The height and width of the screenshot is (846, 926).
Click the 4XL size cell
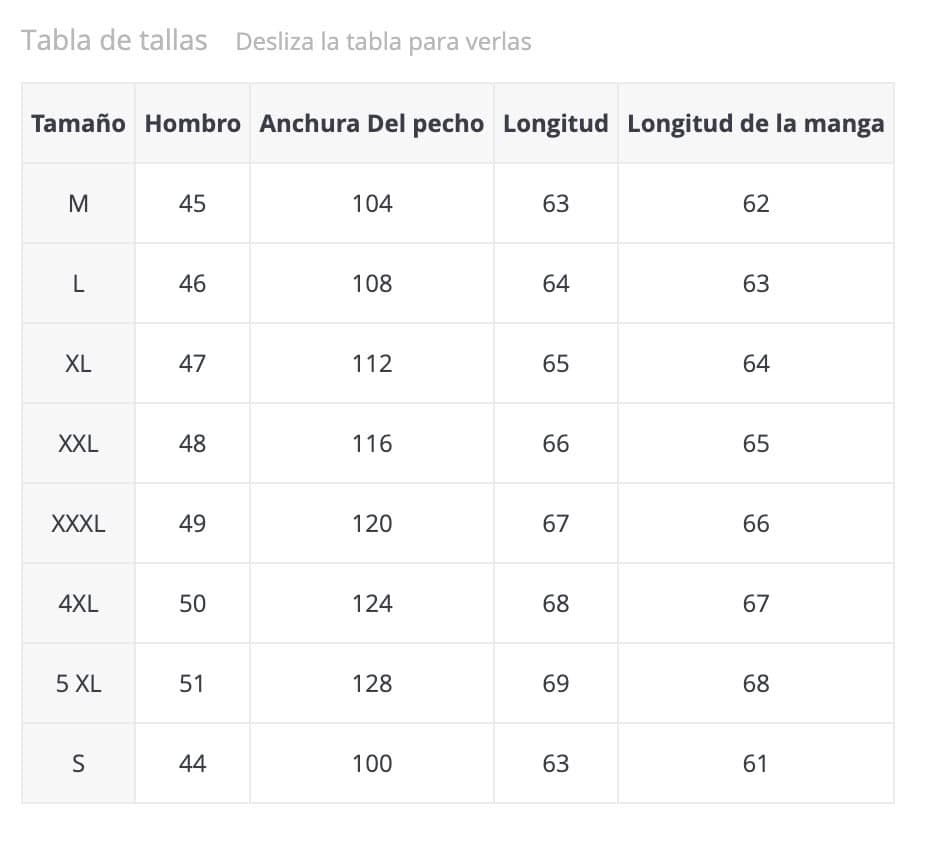tap(78, 604)
